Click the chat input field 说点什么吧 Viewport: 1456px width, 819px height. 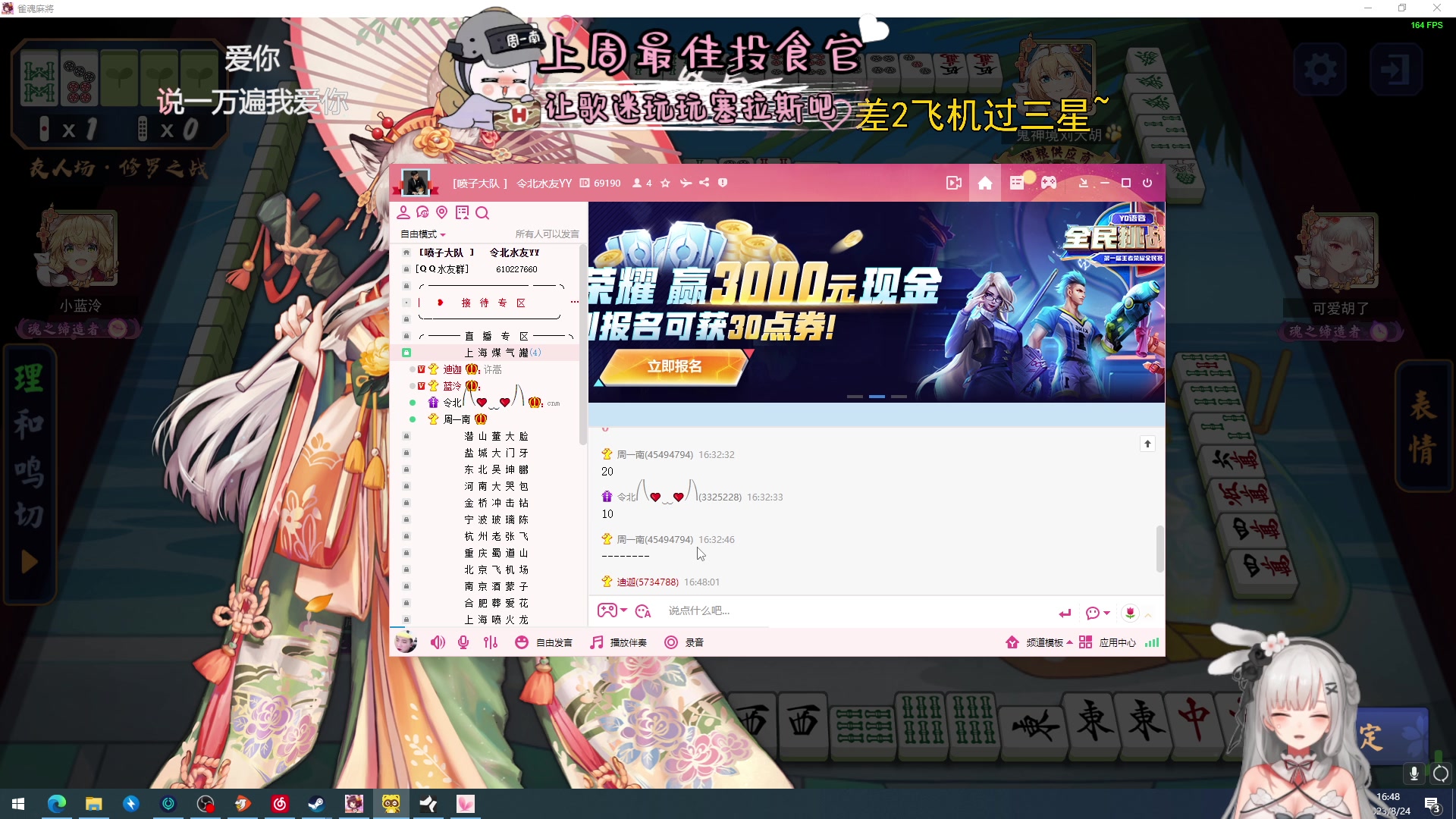point(857,611)
